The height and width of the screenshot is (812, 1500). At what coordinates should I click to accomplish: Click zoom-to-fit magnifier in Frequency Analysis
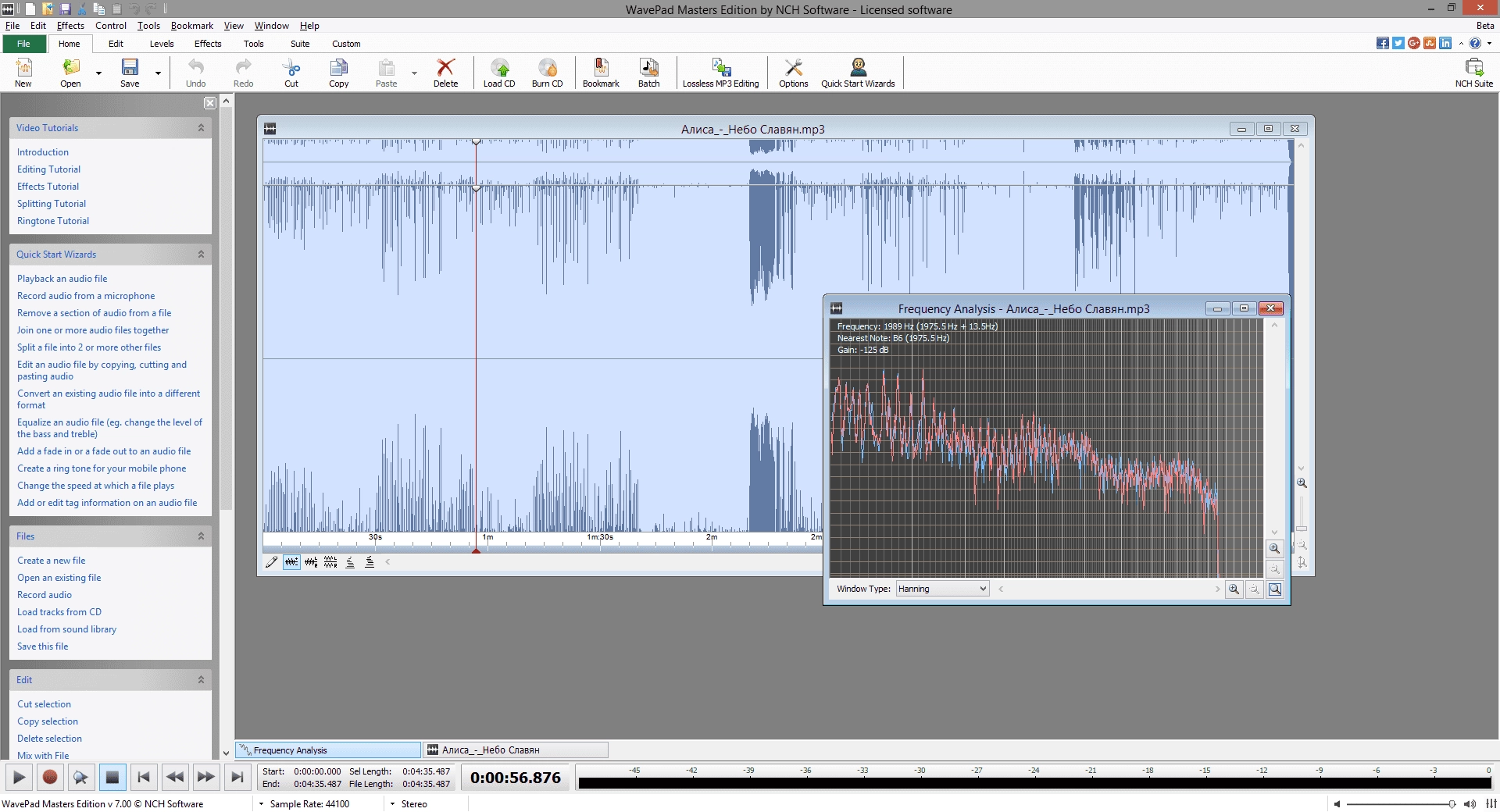click(1274, 589)
